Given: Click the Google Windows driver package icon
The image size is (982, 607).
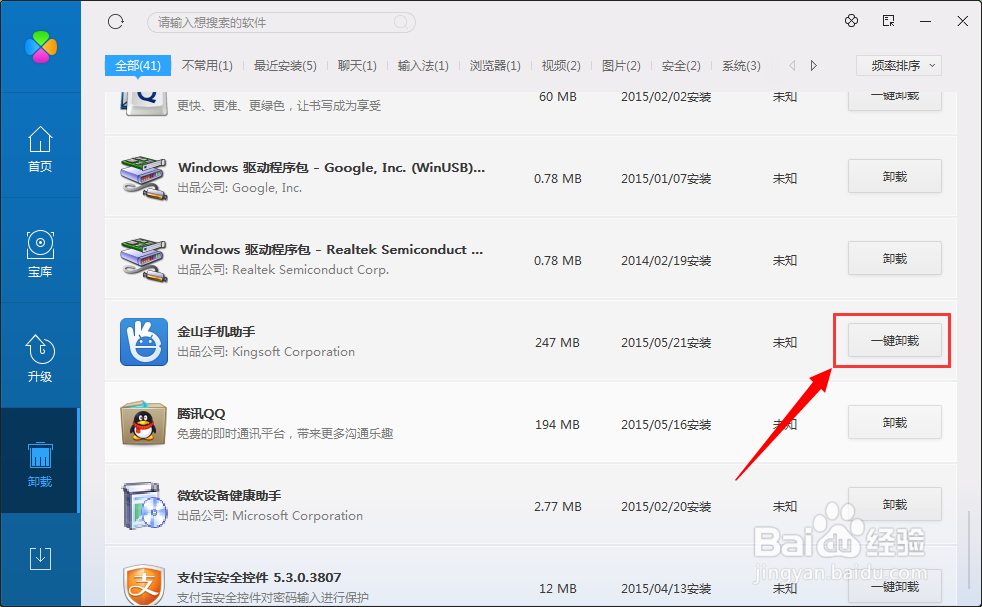Looking at the screenshot, I should click(143, 176).
